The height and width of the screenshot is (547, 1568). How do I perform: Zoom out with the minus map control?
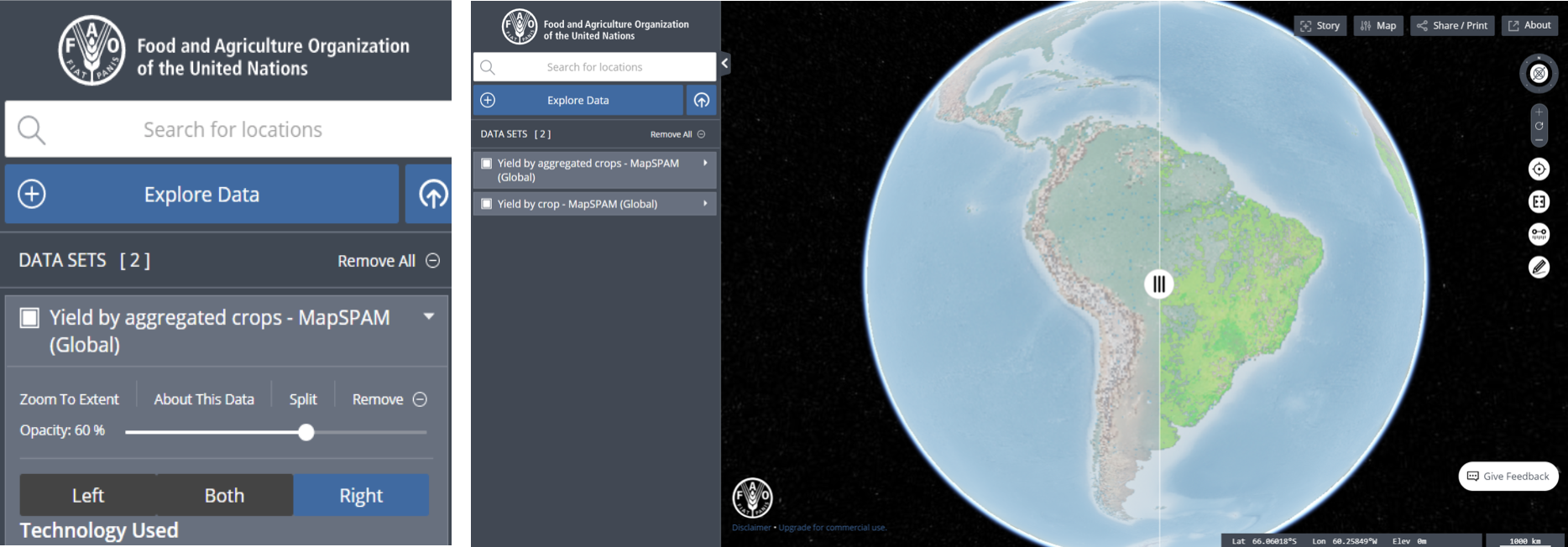[x=1539, y=140]
